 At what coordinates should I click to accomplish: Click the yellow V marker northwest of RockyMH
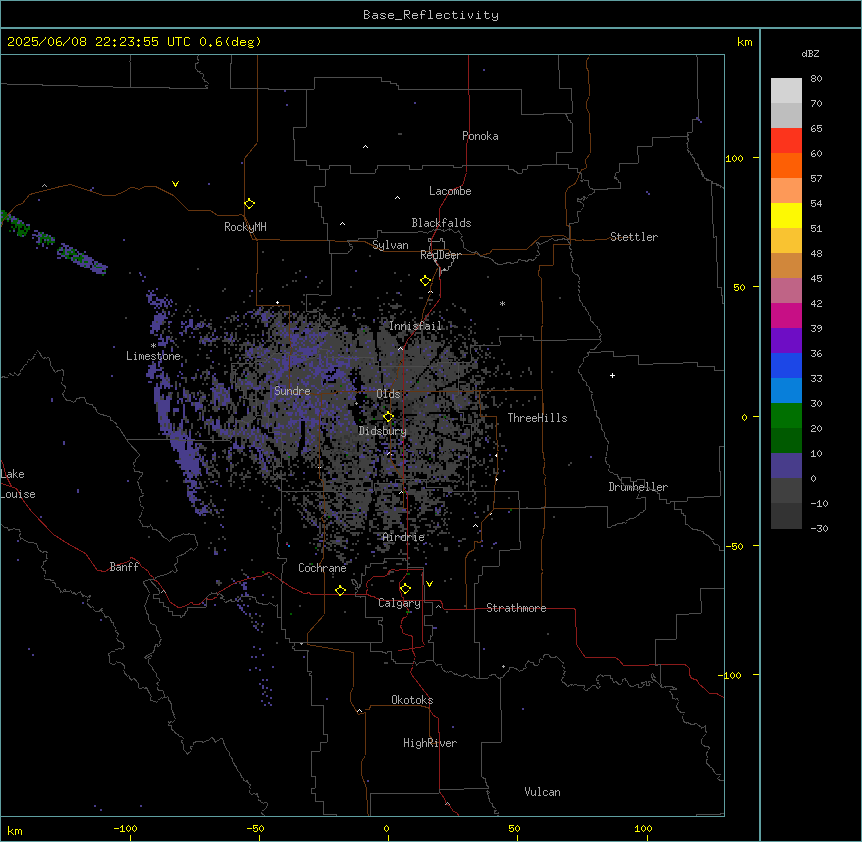[x=175, y=184]
